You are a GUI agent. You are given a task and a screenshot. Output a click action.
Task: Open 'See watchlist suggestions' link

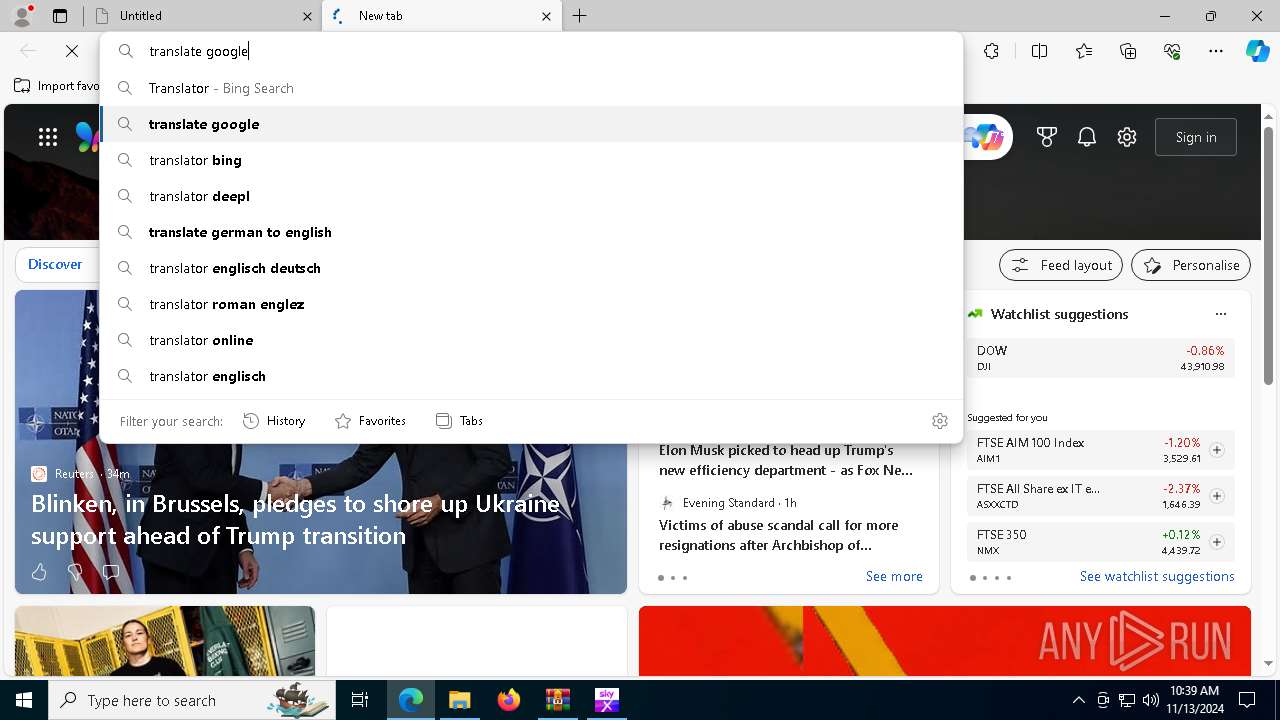tap(1157, 576)
